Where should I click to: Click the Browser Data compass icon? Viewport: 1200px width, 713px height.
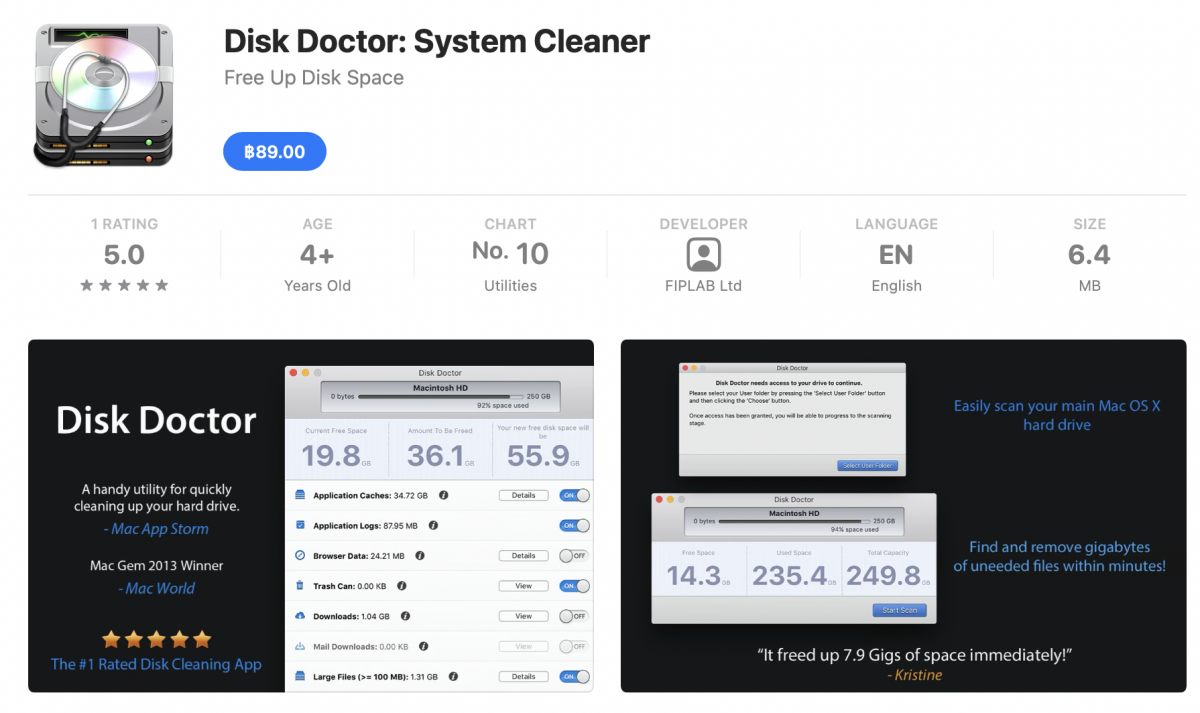[x=300, y=555]
